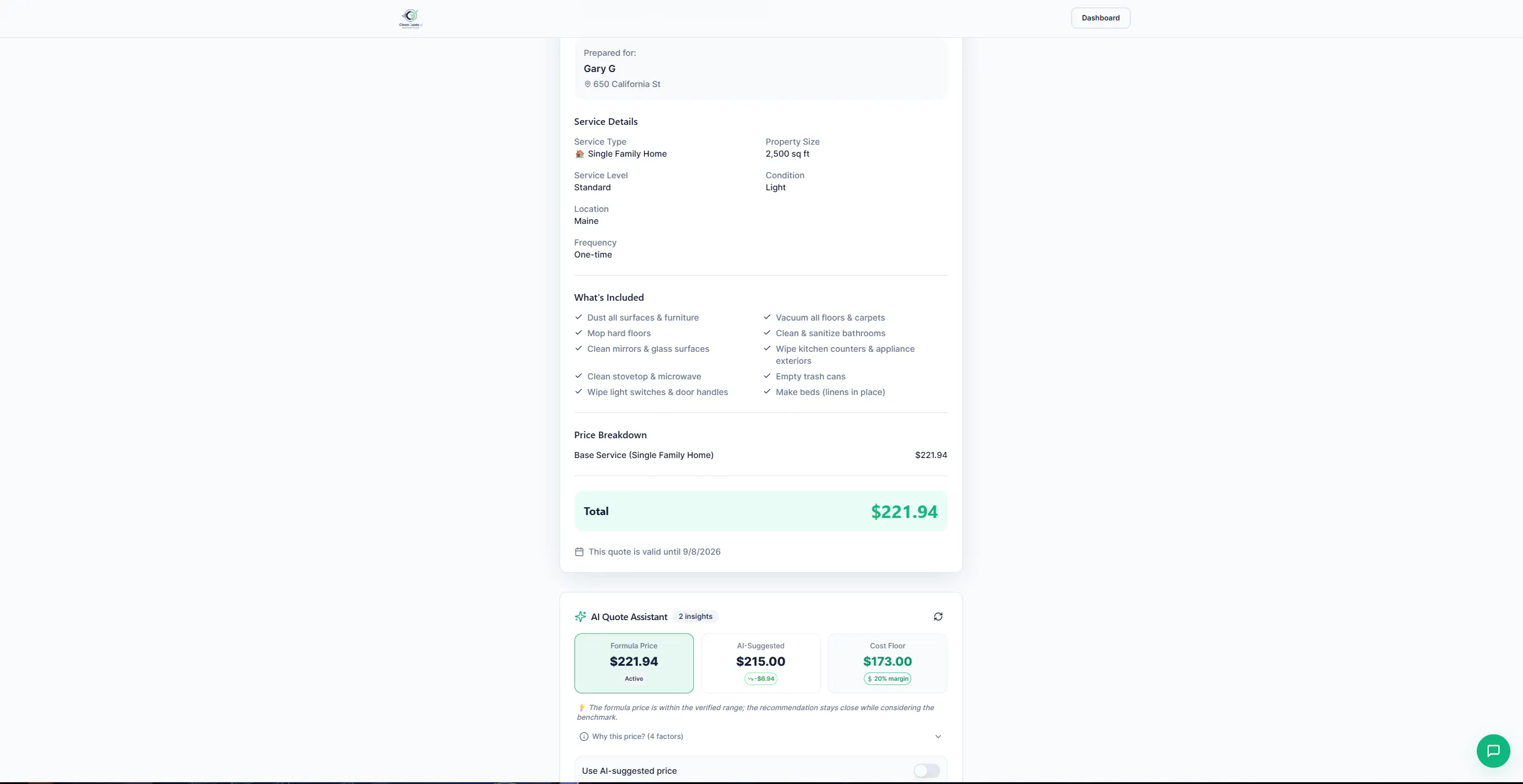Click the Price Breakdown heading
Screen dimensions: 1523x784
[x=610, y=435]
